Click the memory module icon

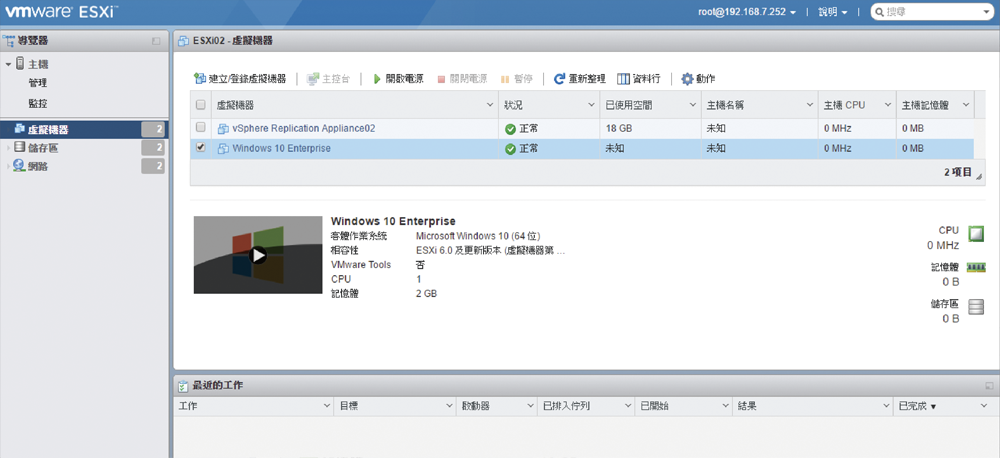976,267
